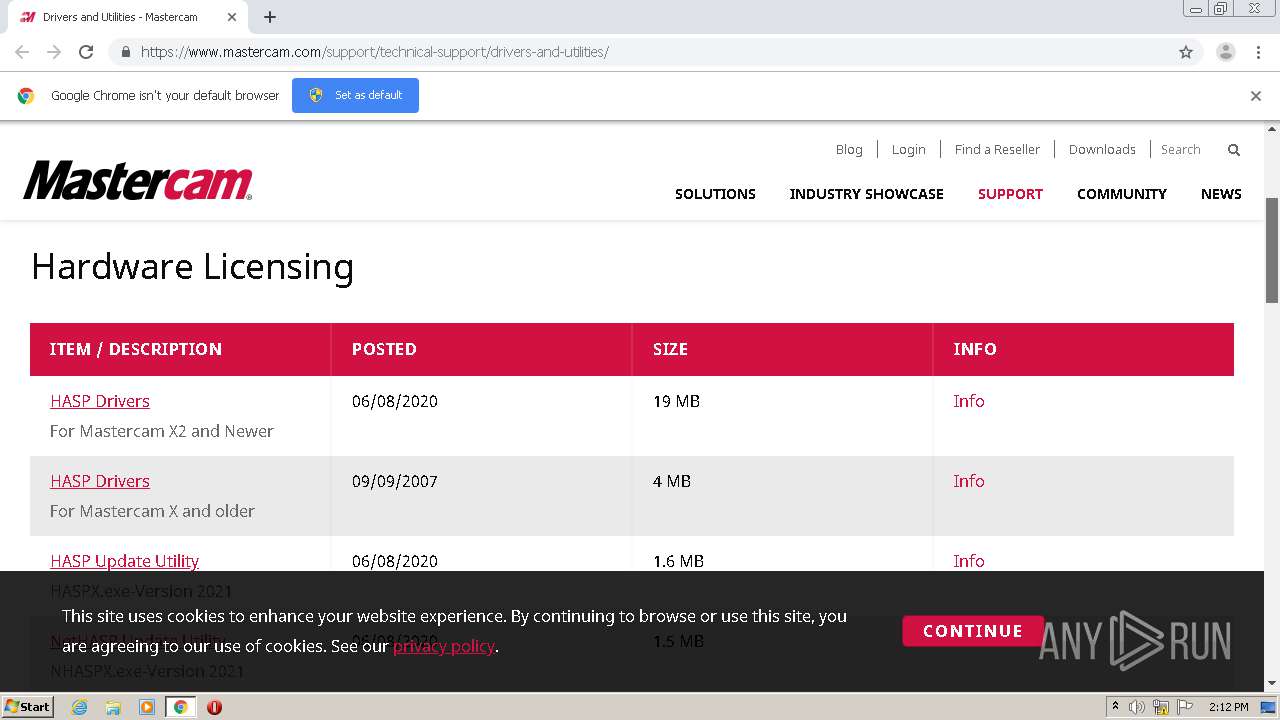Click the 09/09/2007 posted date
The width and height of the screenshot is (1280, 720).
[x=395, y=481]
